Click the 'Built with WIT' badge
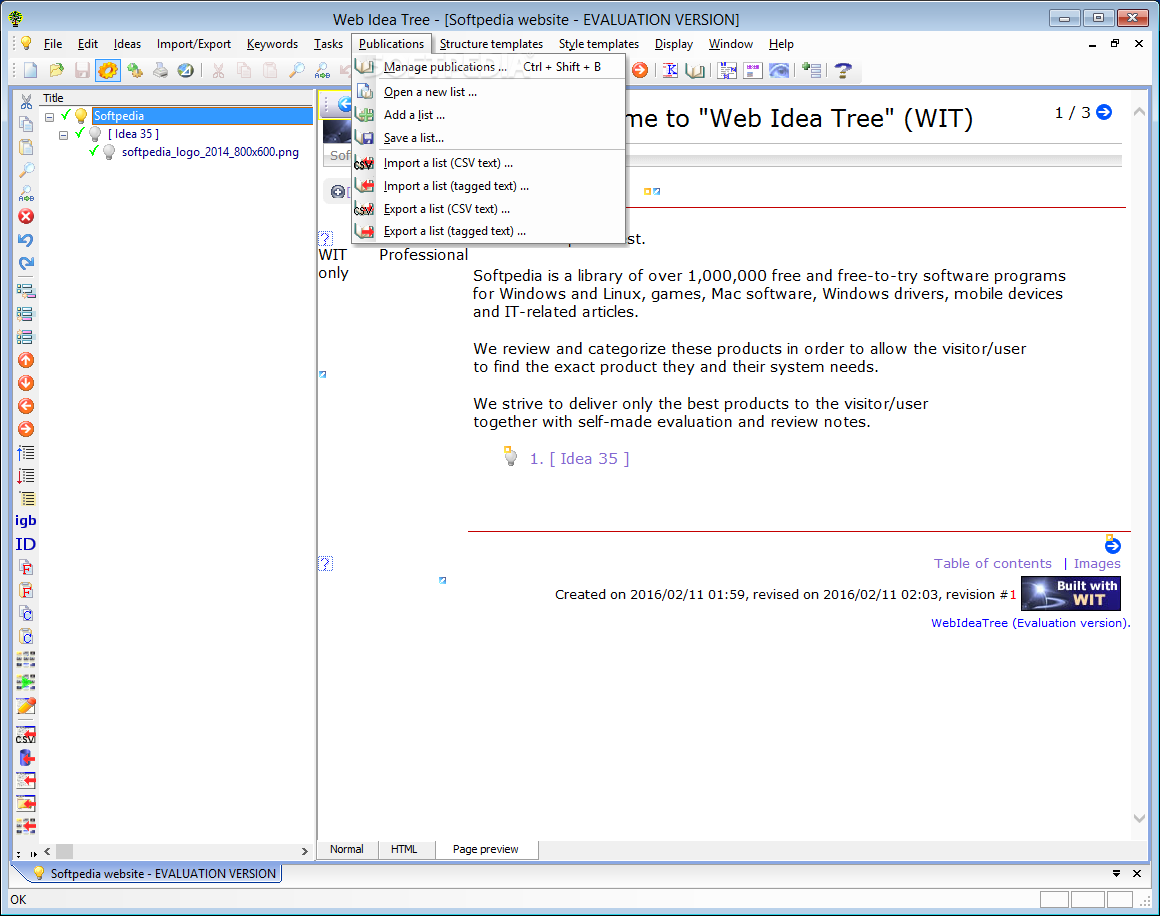 tap(1070, 593)
